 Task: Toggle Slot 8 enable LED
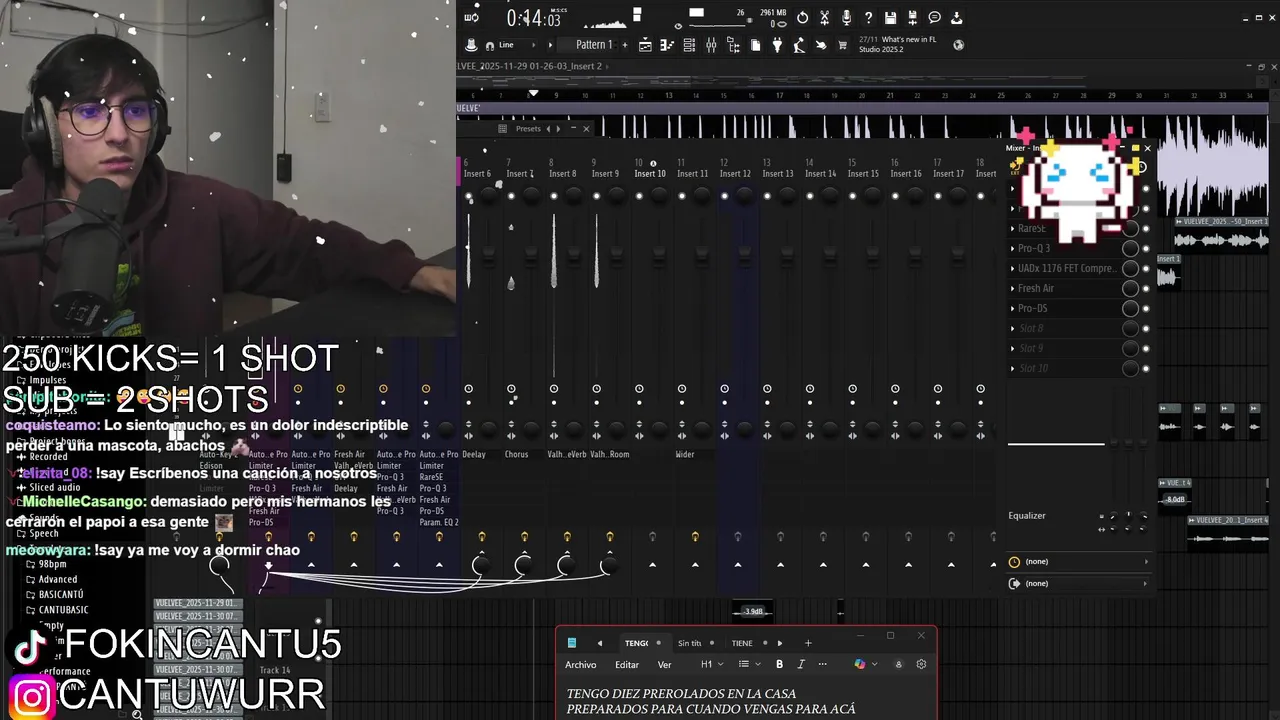point(1146,328)
